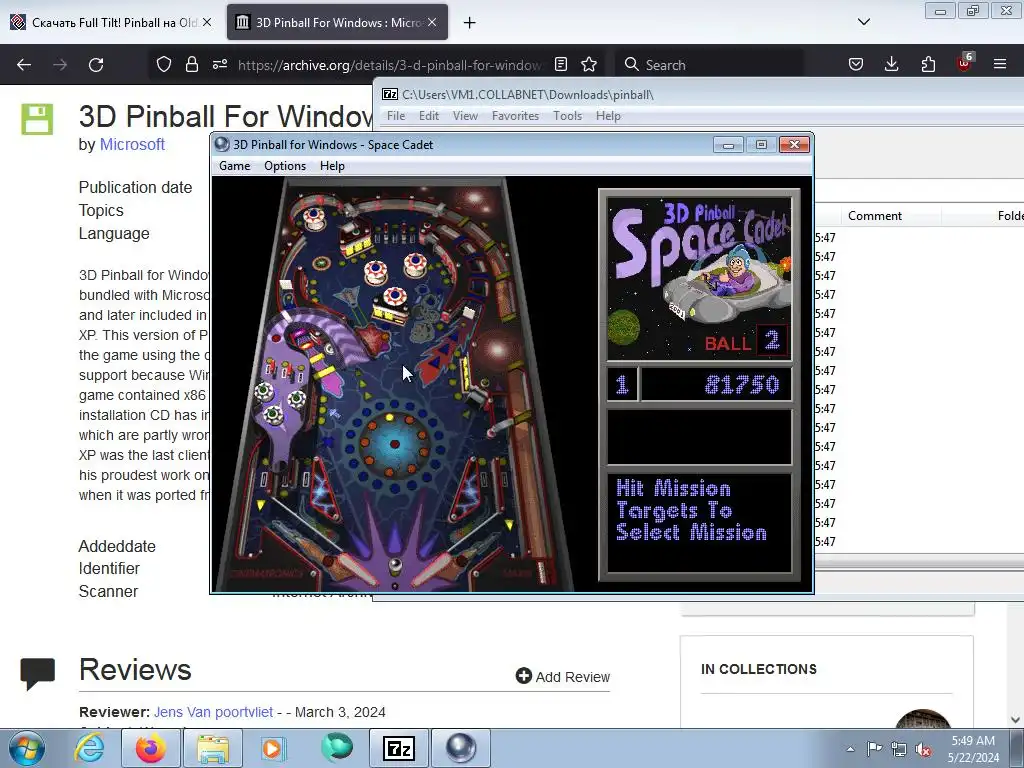Screen dimensions: 1024x768
Task: Click the 7-Zip window title icon
Action: pos(390,94)
